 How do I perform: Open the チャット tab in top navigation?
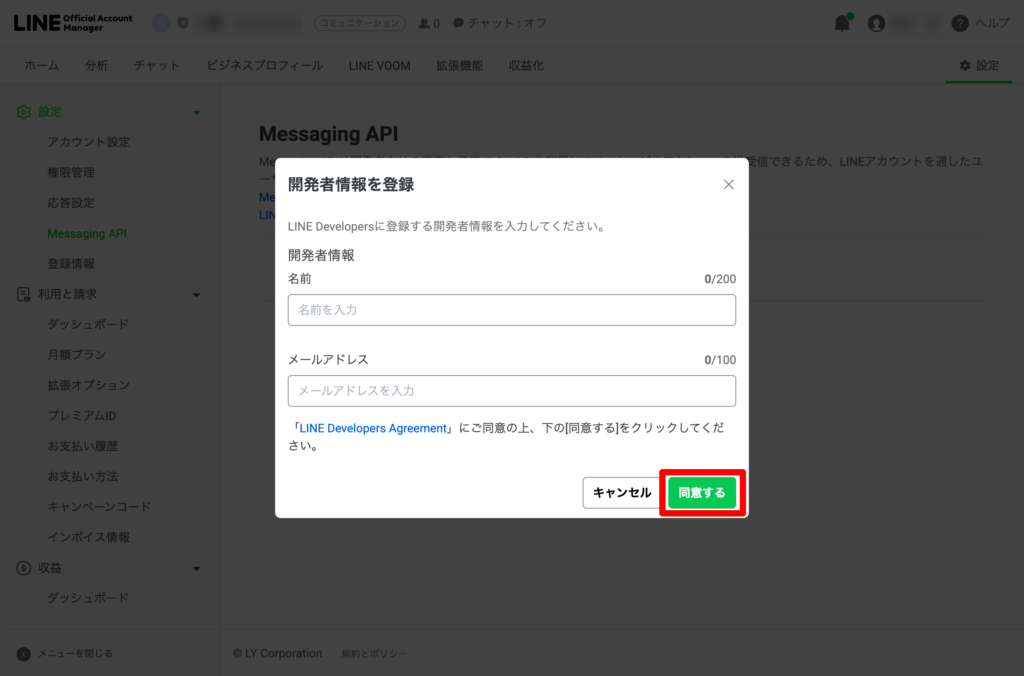(x=156, y=65)
